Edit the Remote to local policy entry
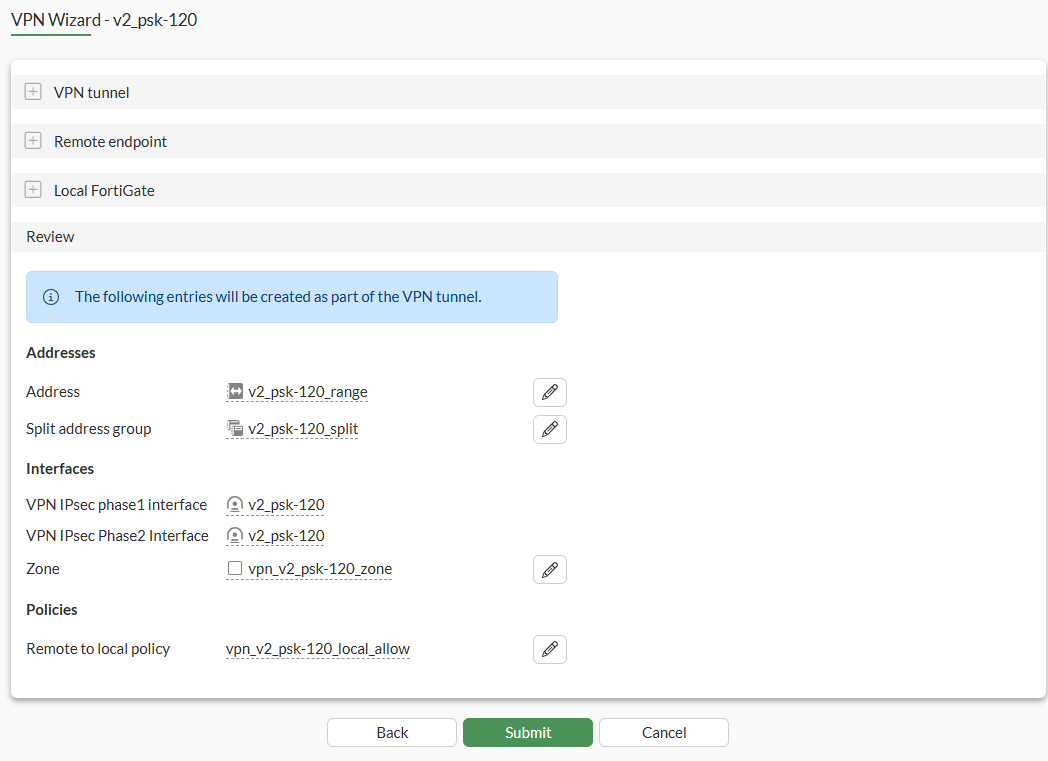Image resolution: width=1048 pixels, height=761 pixels. (549, 649)
